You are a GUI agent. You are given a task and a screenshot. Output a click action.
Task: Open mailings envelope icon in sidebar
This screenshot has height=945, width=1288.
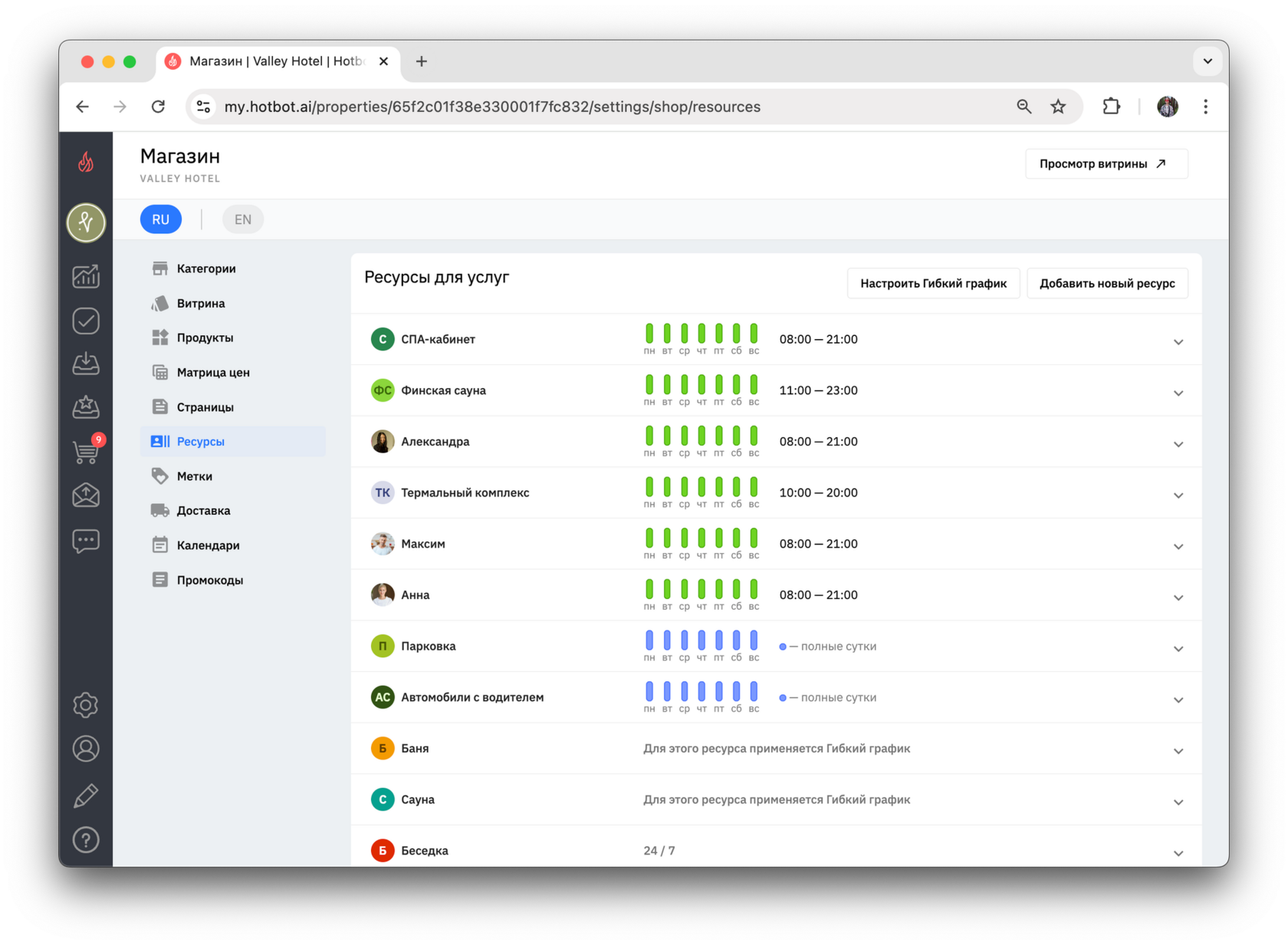click(86, 496)
